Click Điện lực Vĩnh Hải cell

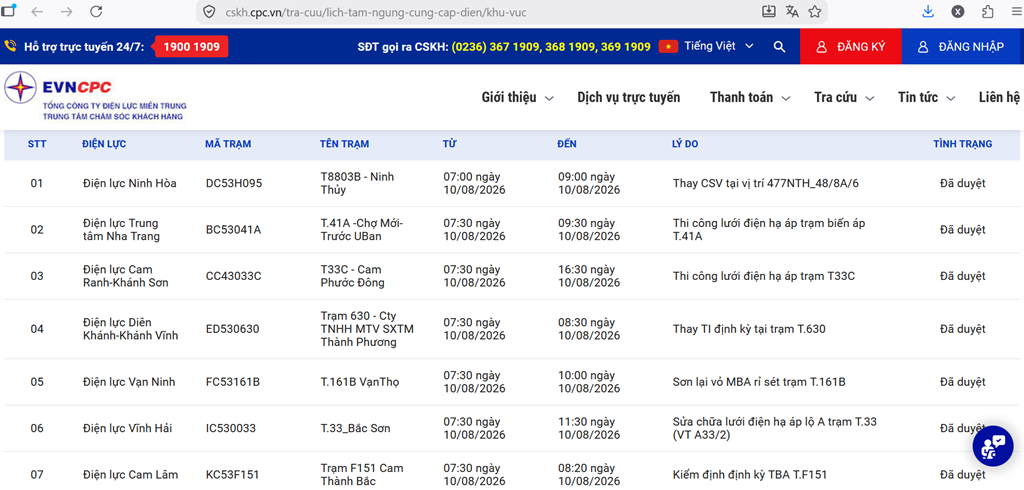[x=127, y=429]
